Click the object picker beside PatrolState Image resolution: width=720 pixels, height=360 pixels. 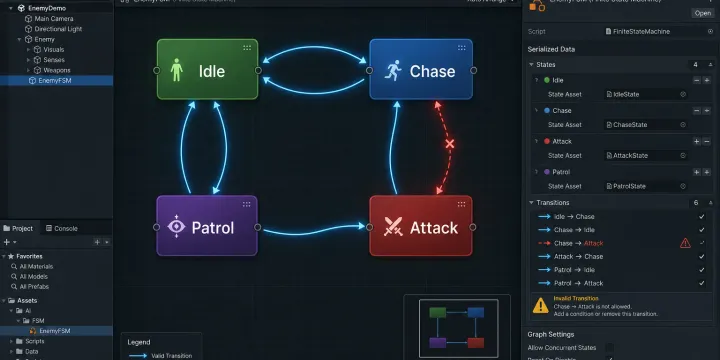click(683, 186)
